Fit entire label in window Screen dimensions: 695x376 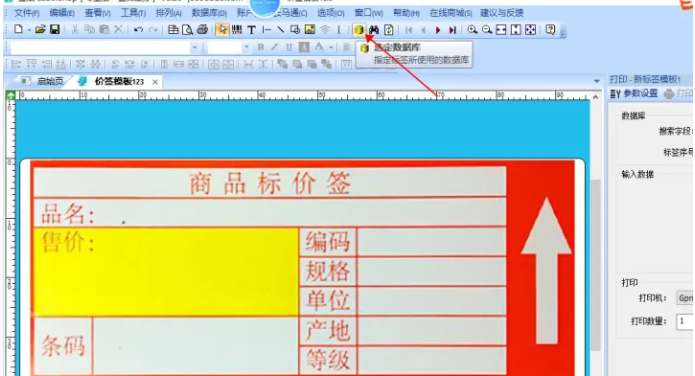click(x=530, y=30)
